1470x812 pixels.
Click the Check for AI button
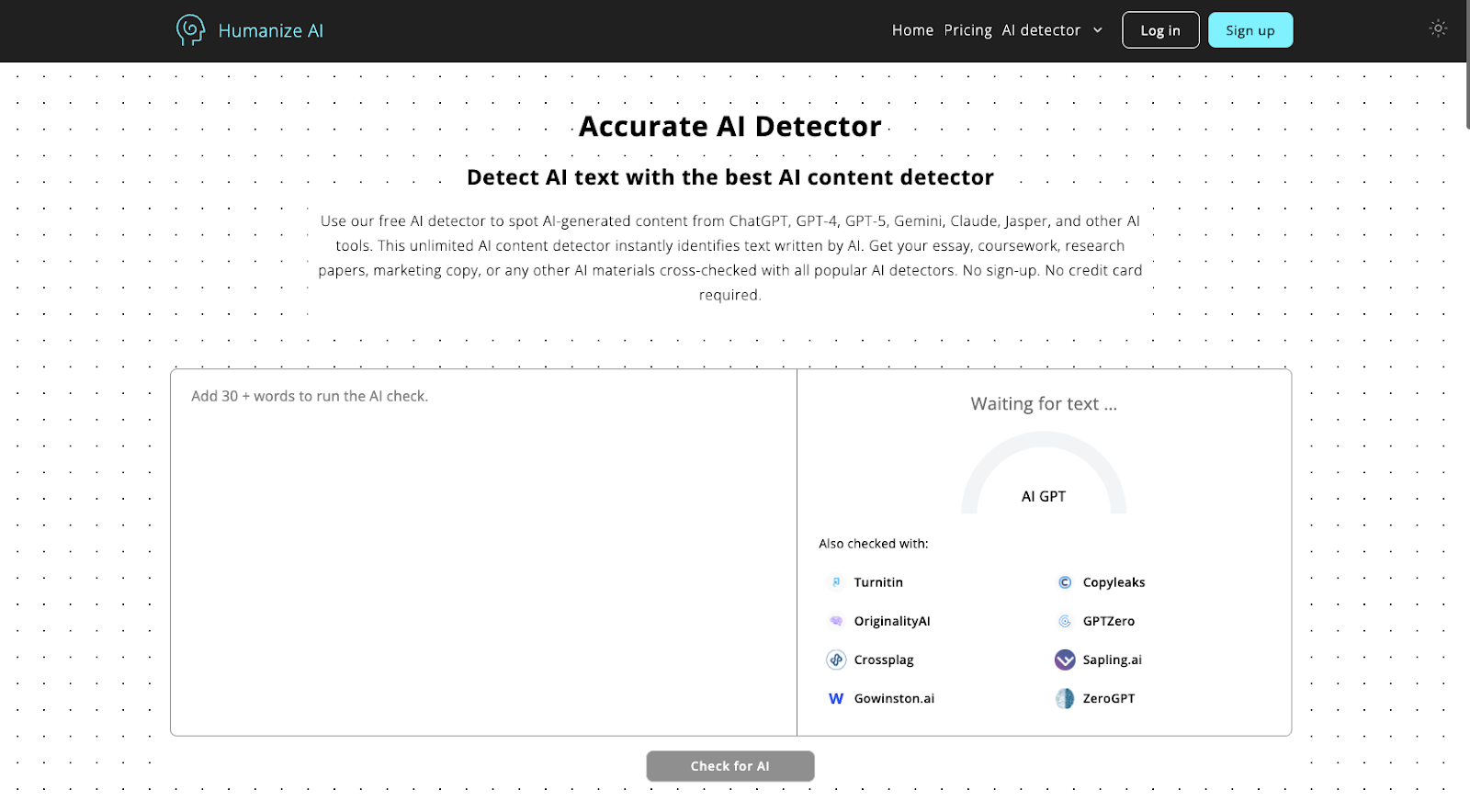(729, 766)
